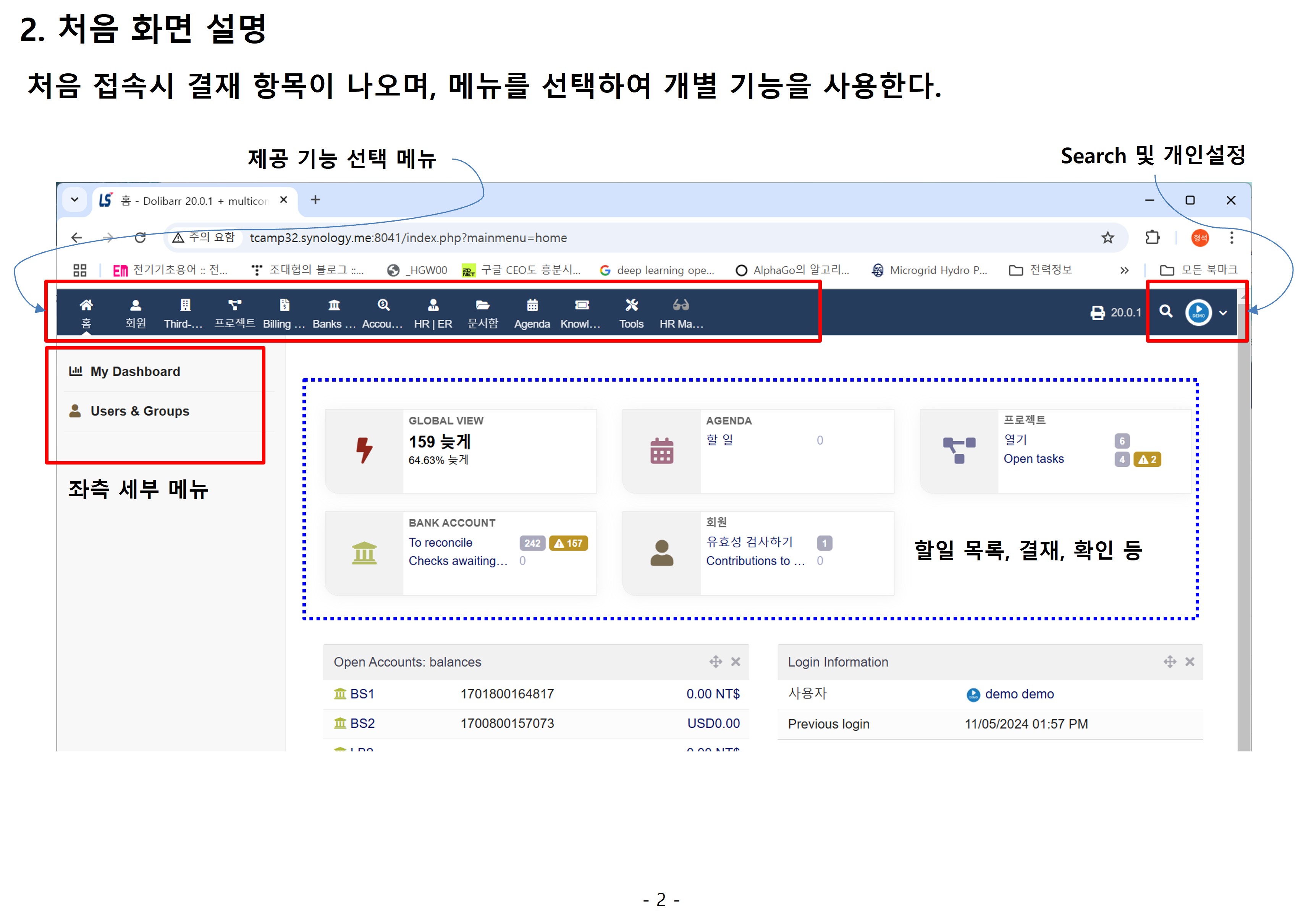
Task: Bookmark this page with star icon
Action: (x=1107, y=238)
